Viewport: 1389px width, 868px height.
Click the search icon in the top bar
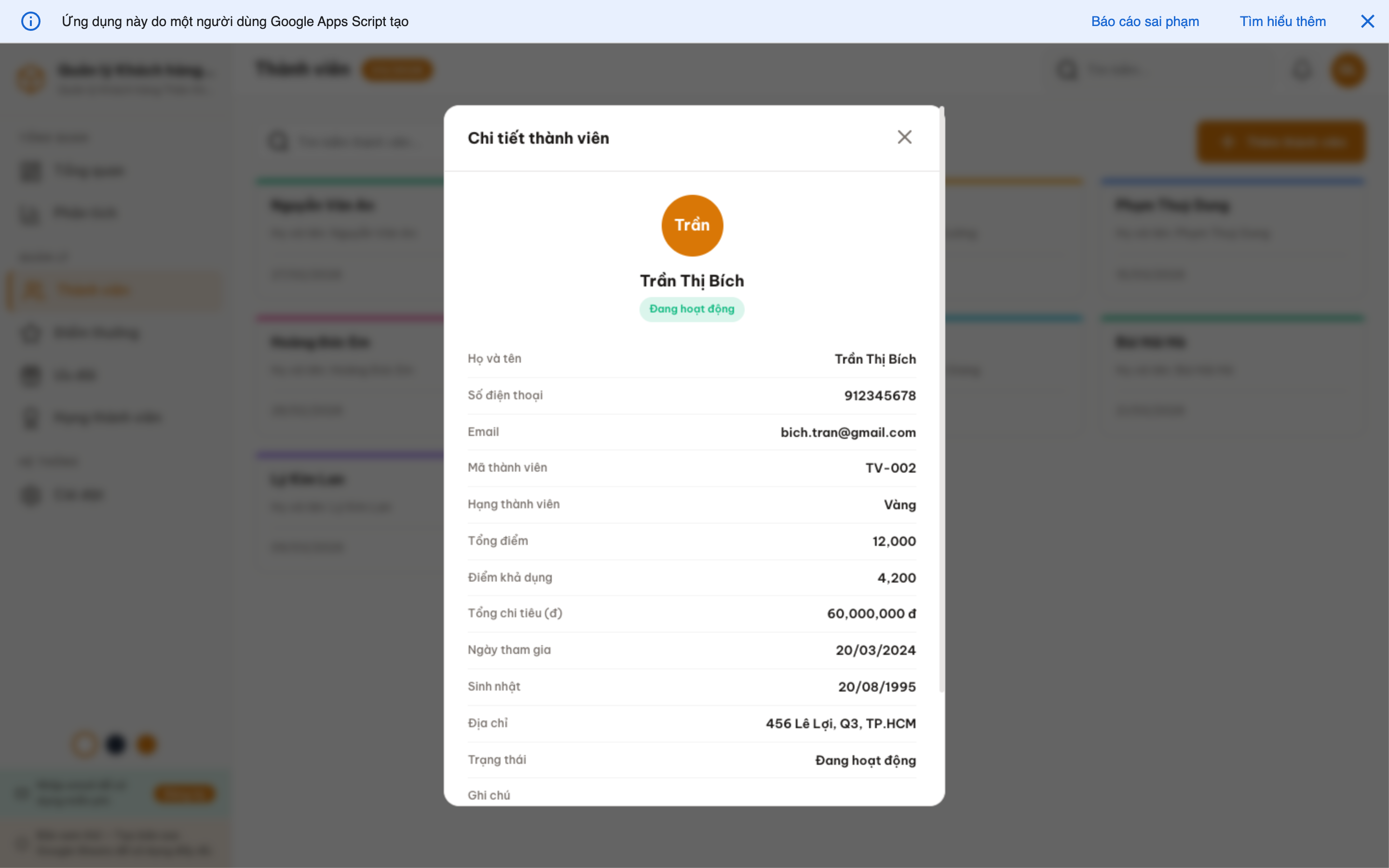[1067, 69]
